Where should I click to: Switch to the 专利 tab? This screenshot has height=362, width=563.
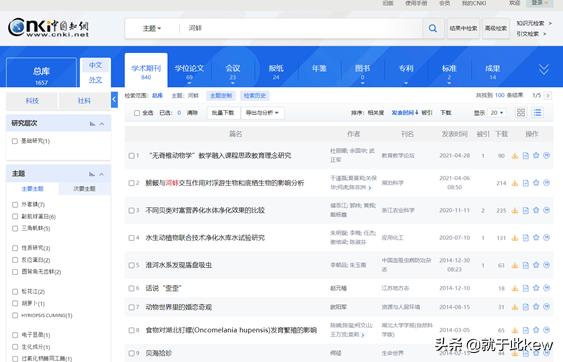406,71
